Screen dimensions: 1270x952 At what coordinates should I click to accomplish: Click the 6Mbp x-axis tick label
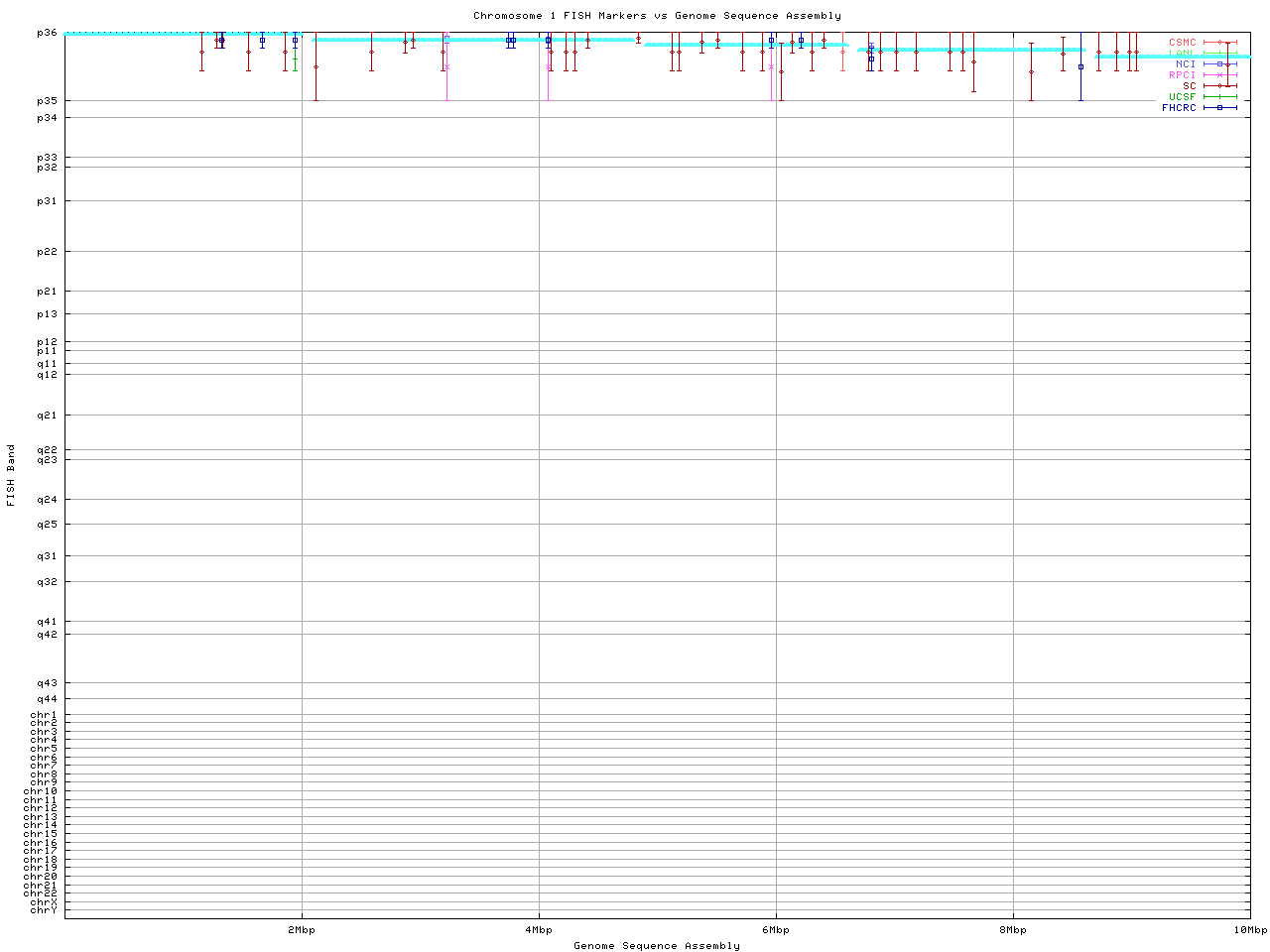pos(776,930)
